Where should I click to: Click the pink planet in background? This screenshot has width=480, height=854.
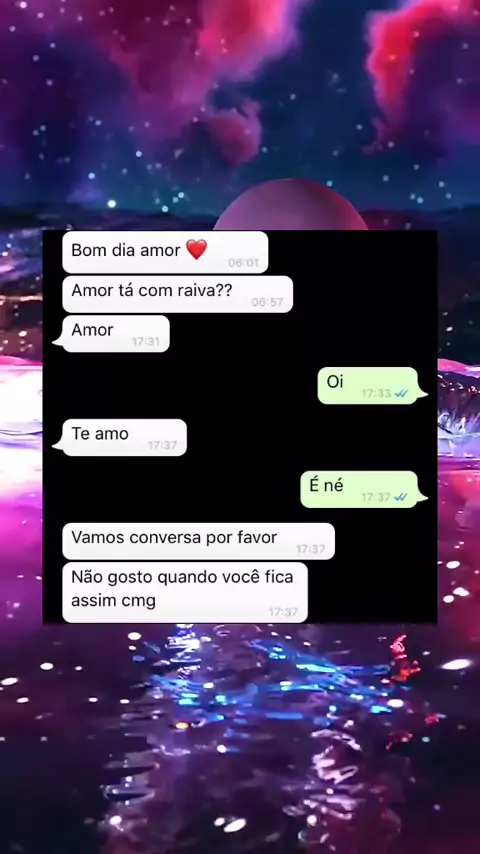click(x=290, y=205)
